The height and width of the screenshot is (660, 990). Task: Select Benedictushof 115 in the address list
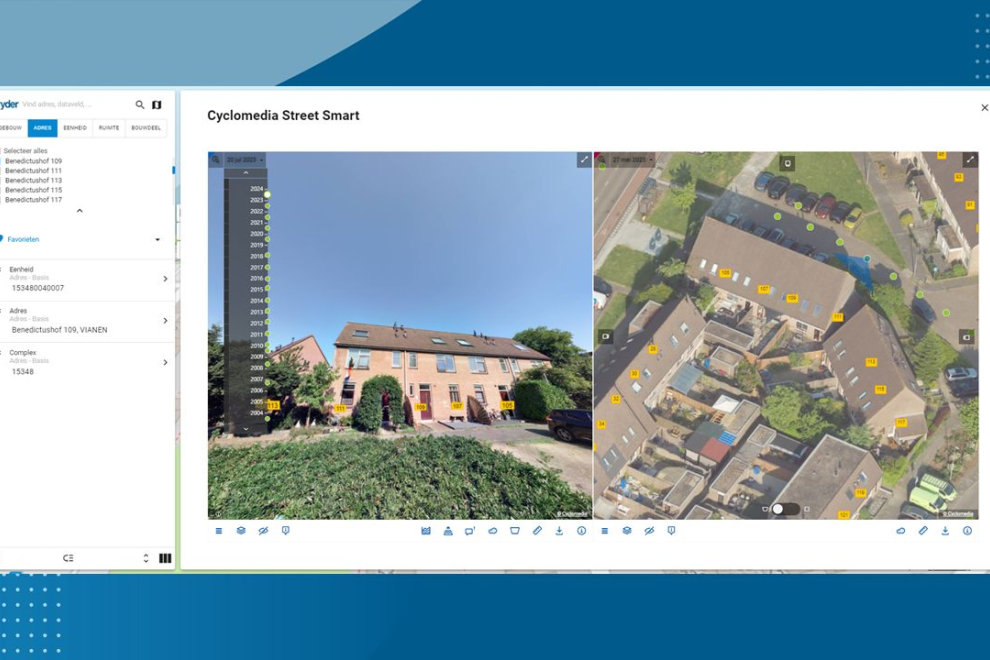pos(33,190)
